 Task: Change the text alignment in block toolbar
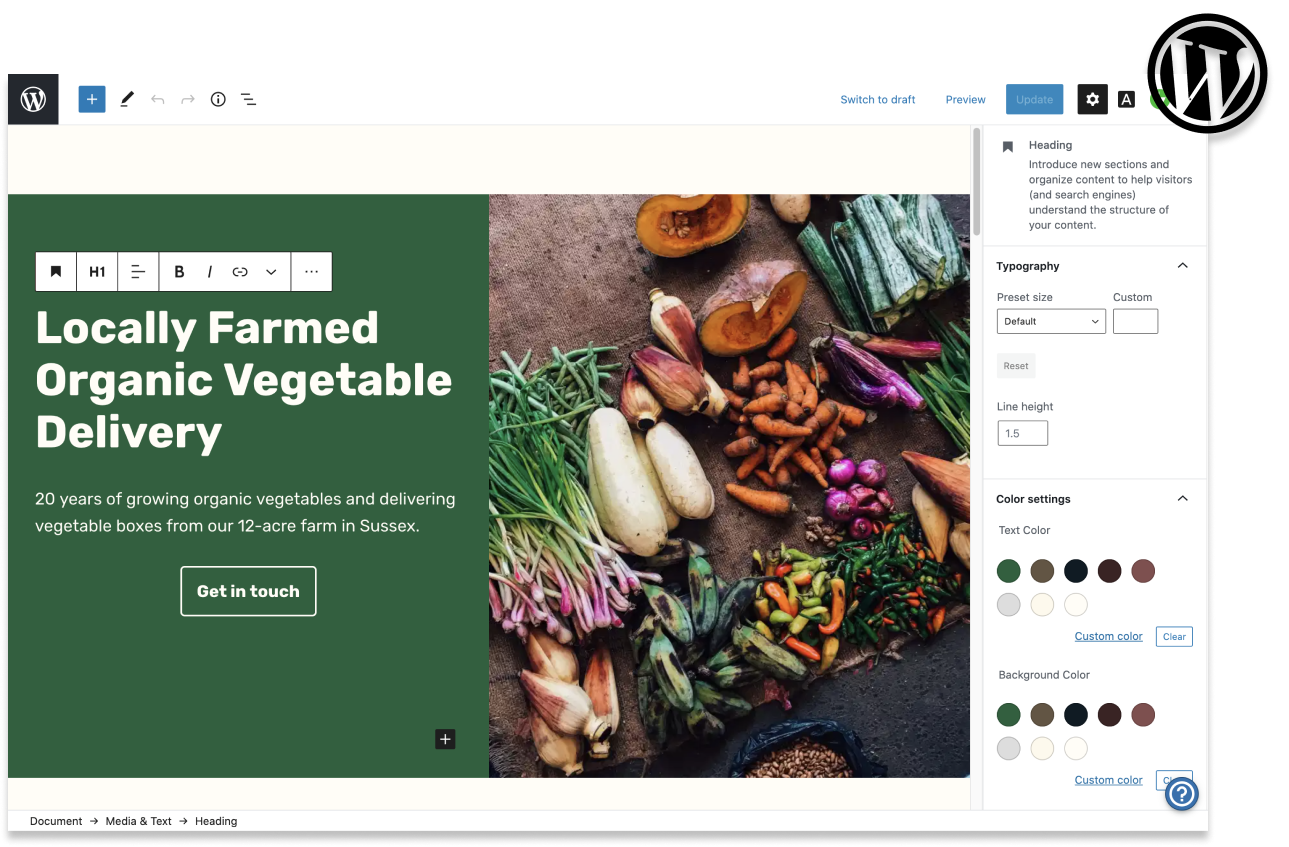138,272
